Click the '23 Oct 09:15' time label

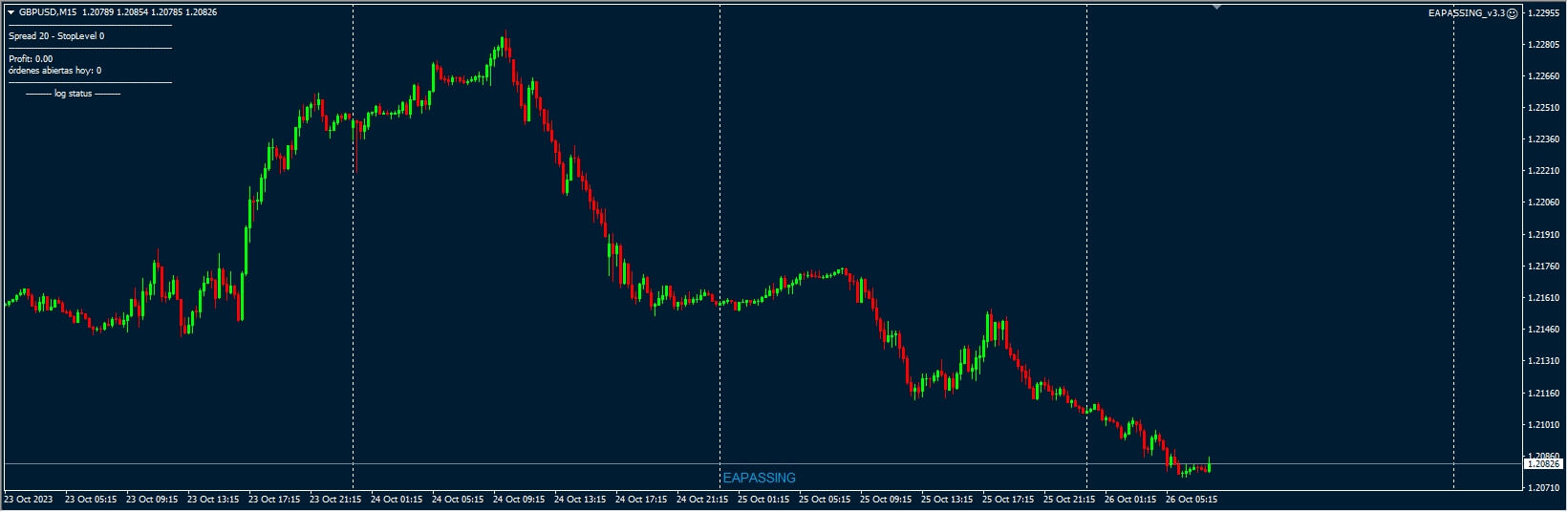(x=152, y=499)
